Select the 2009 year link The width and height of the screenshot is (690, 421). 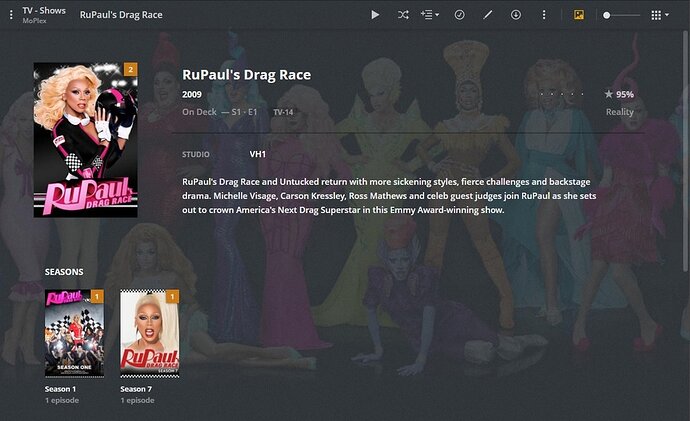coord(192,94)
